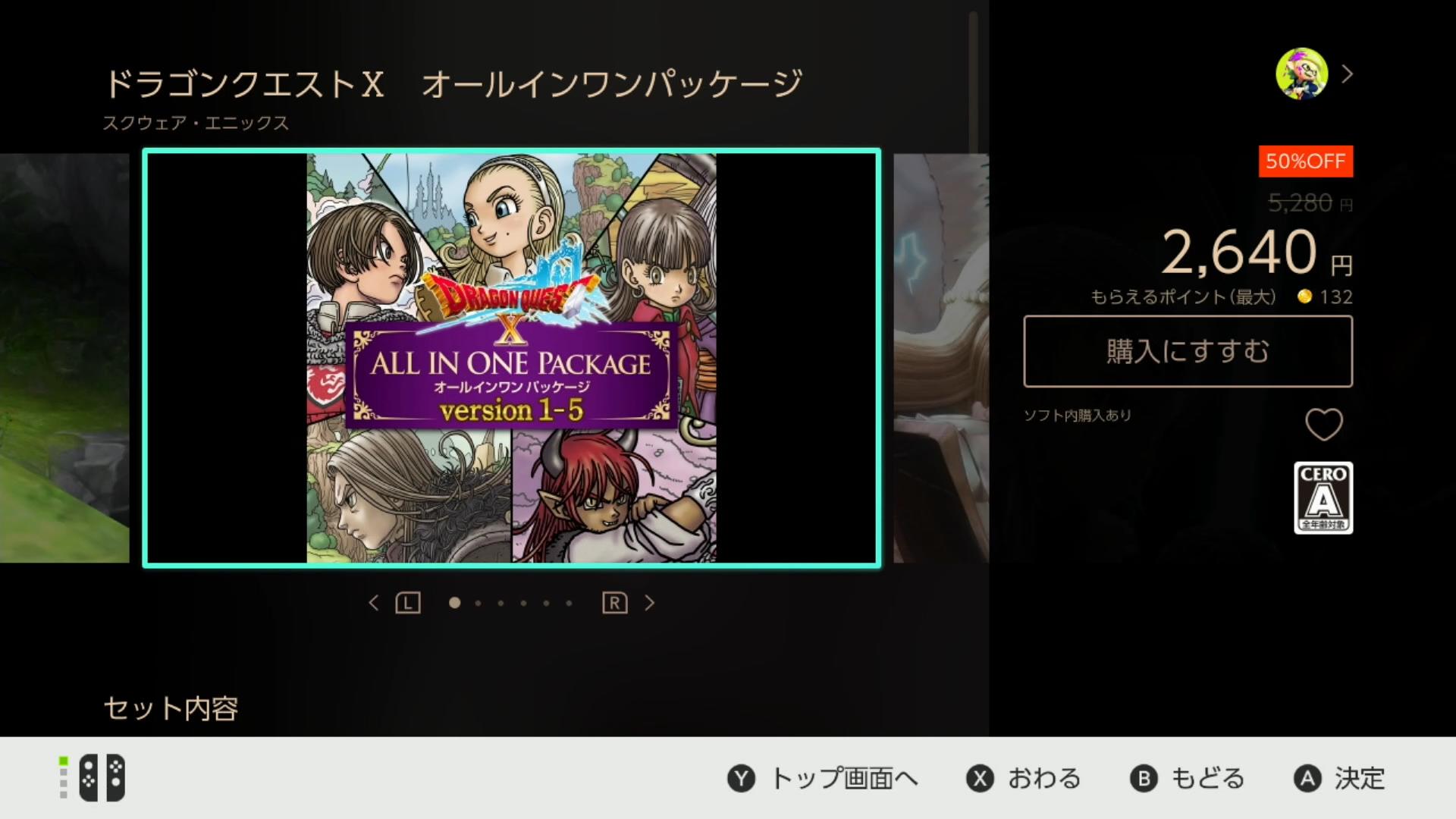The width and height of the screenshot is (1456, 819).
Task: Click the 購入にすすむ purchase button
Action: [x=1188, y=352]
